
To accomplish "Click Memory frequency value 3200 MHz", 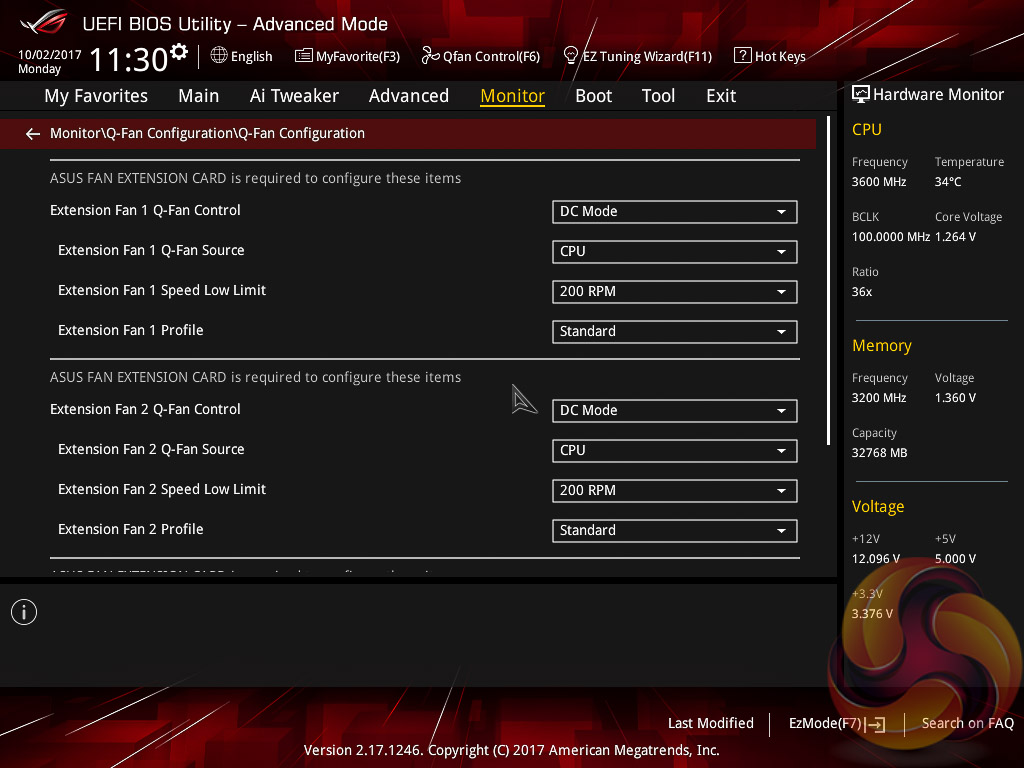I will (879, 397).
